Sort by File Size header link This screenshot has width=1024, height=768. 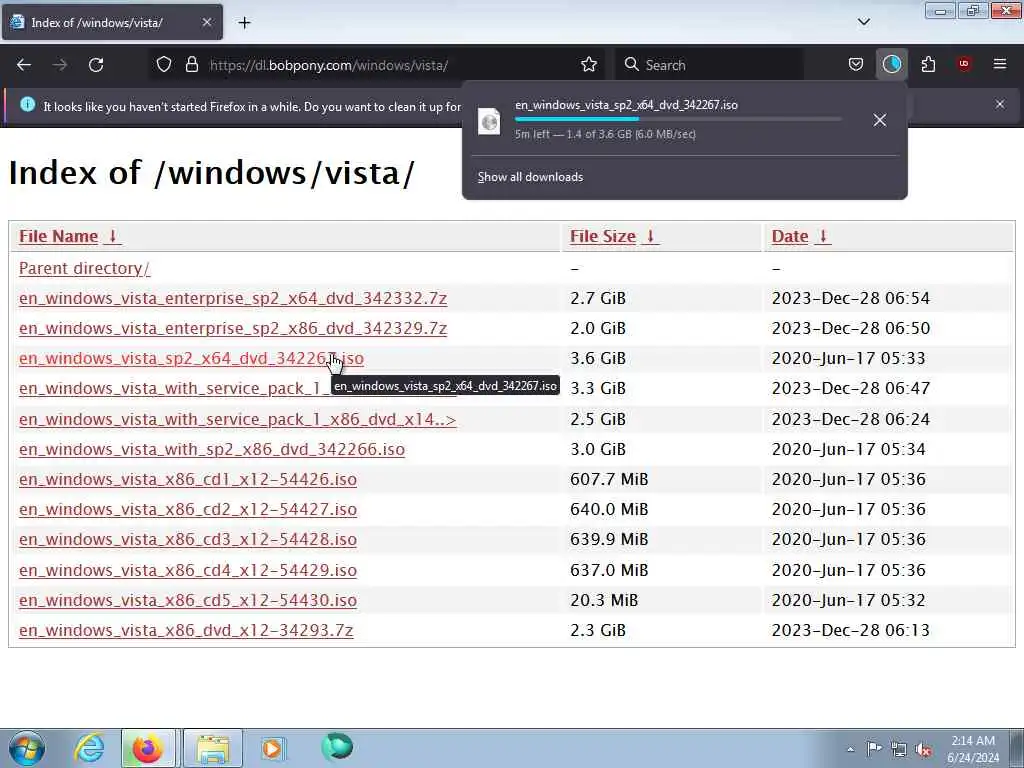point(602,236)
